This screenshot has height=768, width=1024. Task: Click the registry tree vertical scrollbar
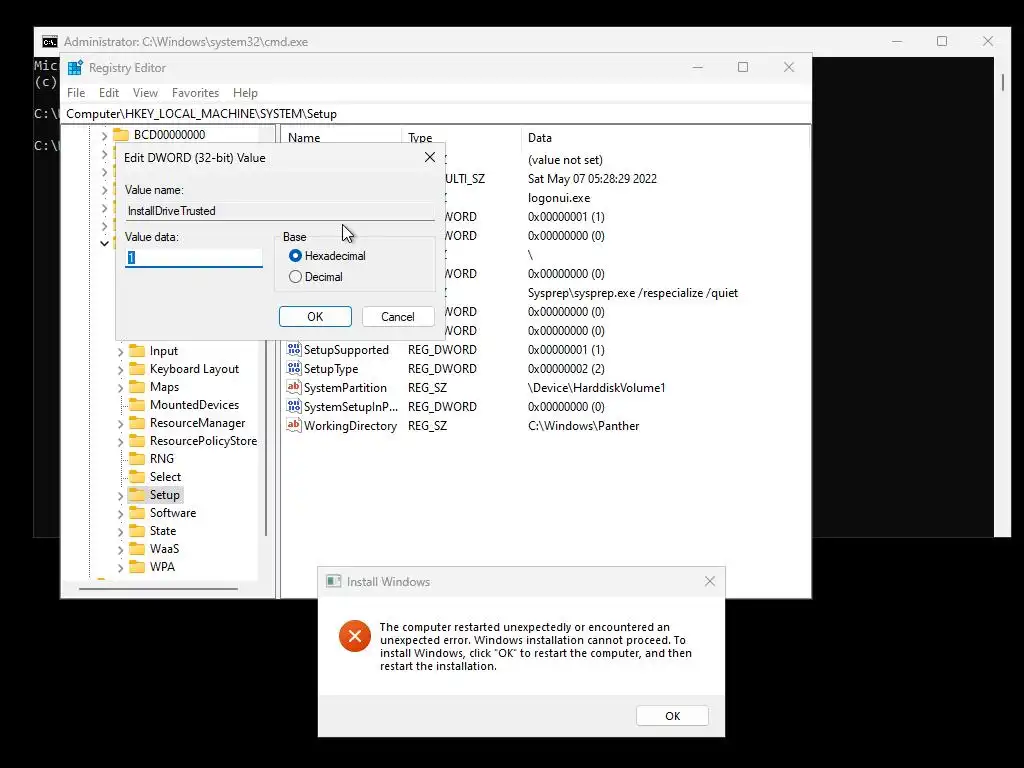tap(266, 438)
